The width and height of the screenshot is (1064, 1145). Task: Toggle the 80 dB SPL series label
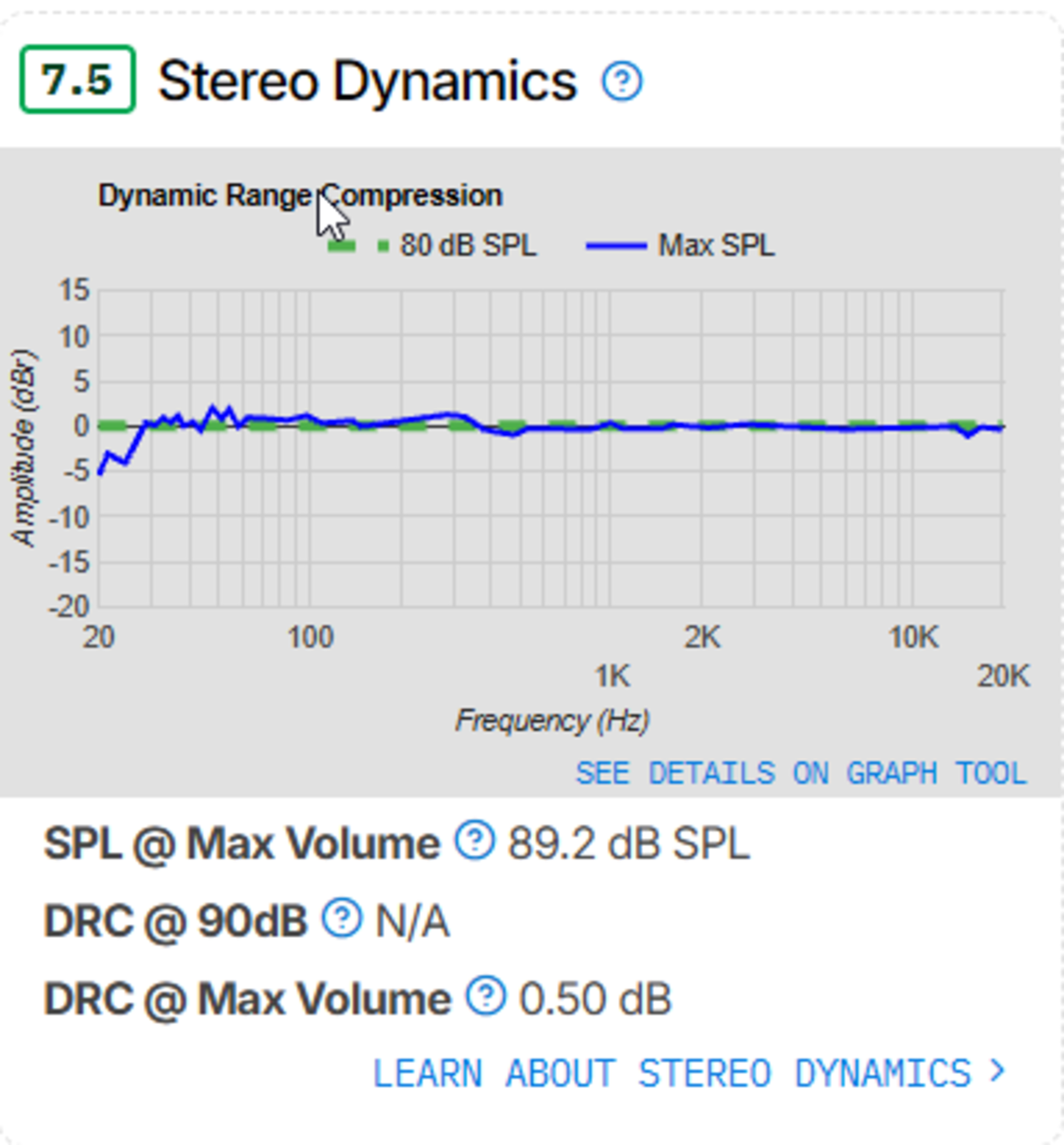coord(468,245)
